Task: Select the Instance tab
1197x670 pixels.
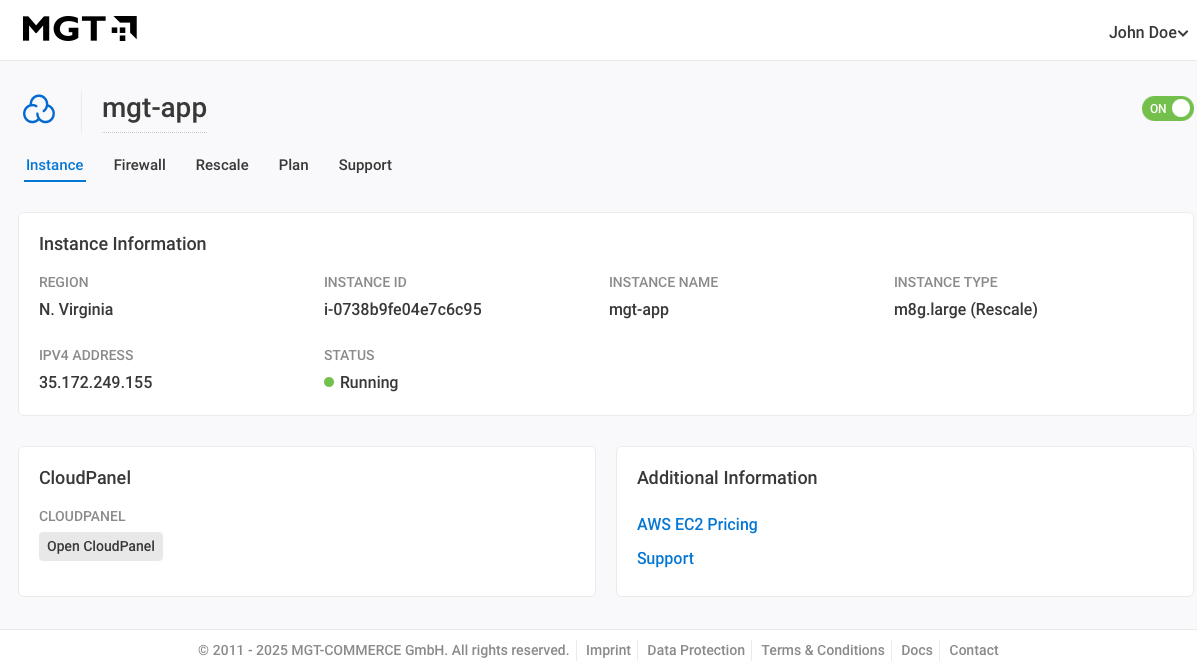Action: (x=54, y=165)
